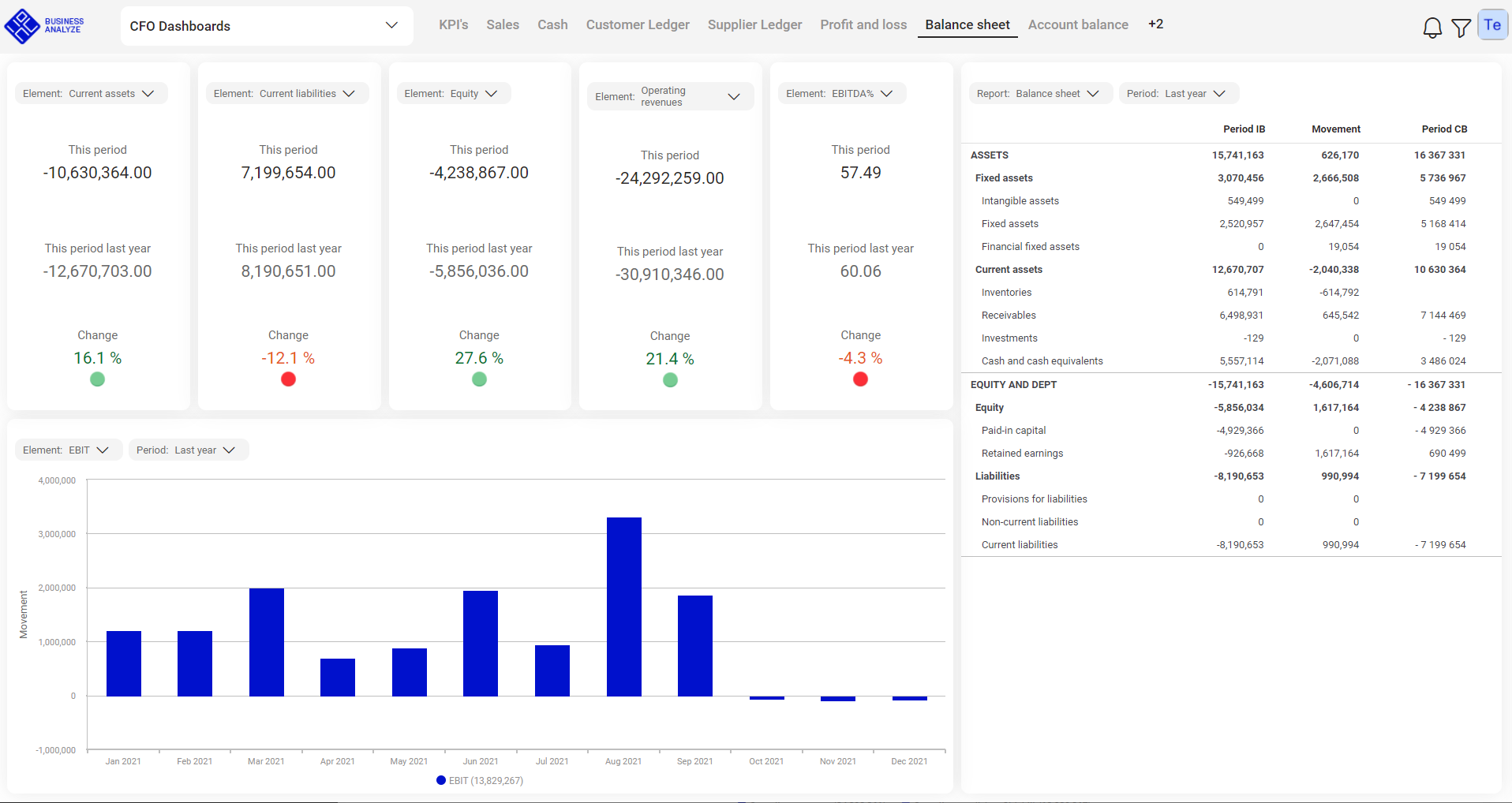Screen dimensions: 1512x803
Task: Click the green indicator on Equity card
Action: pyautogui.click(x=479, y=379)
